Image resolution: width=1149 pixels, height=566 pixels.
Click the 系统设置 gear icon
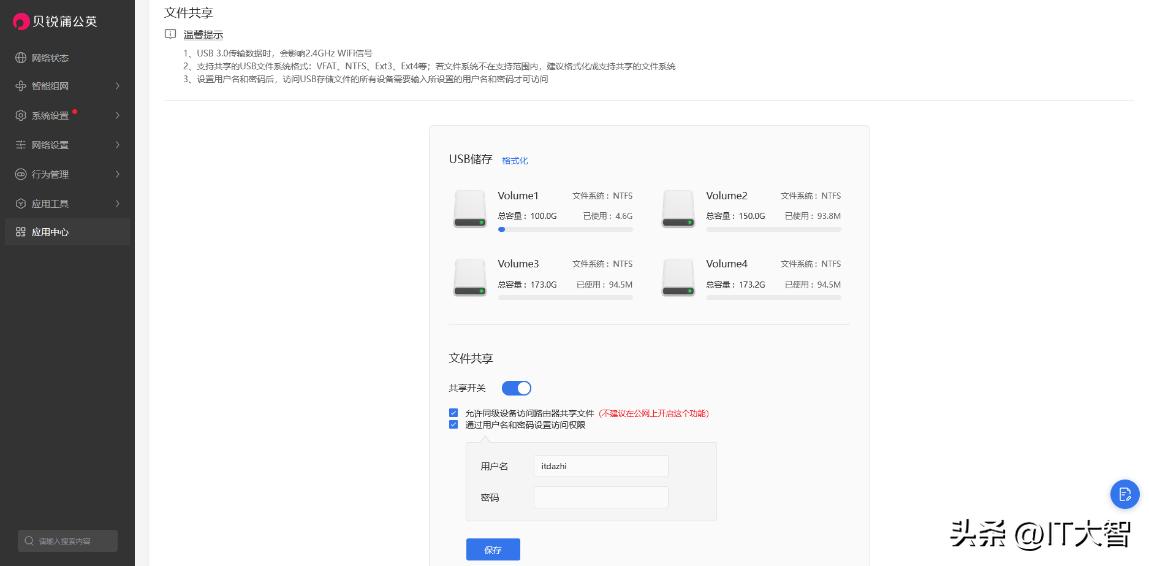[x=21, y=116]
